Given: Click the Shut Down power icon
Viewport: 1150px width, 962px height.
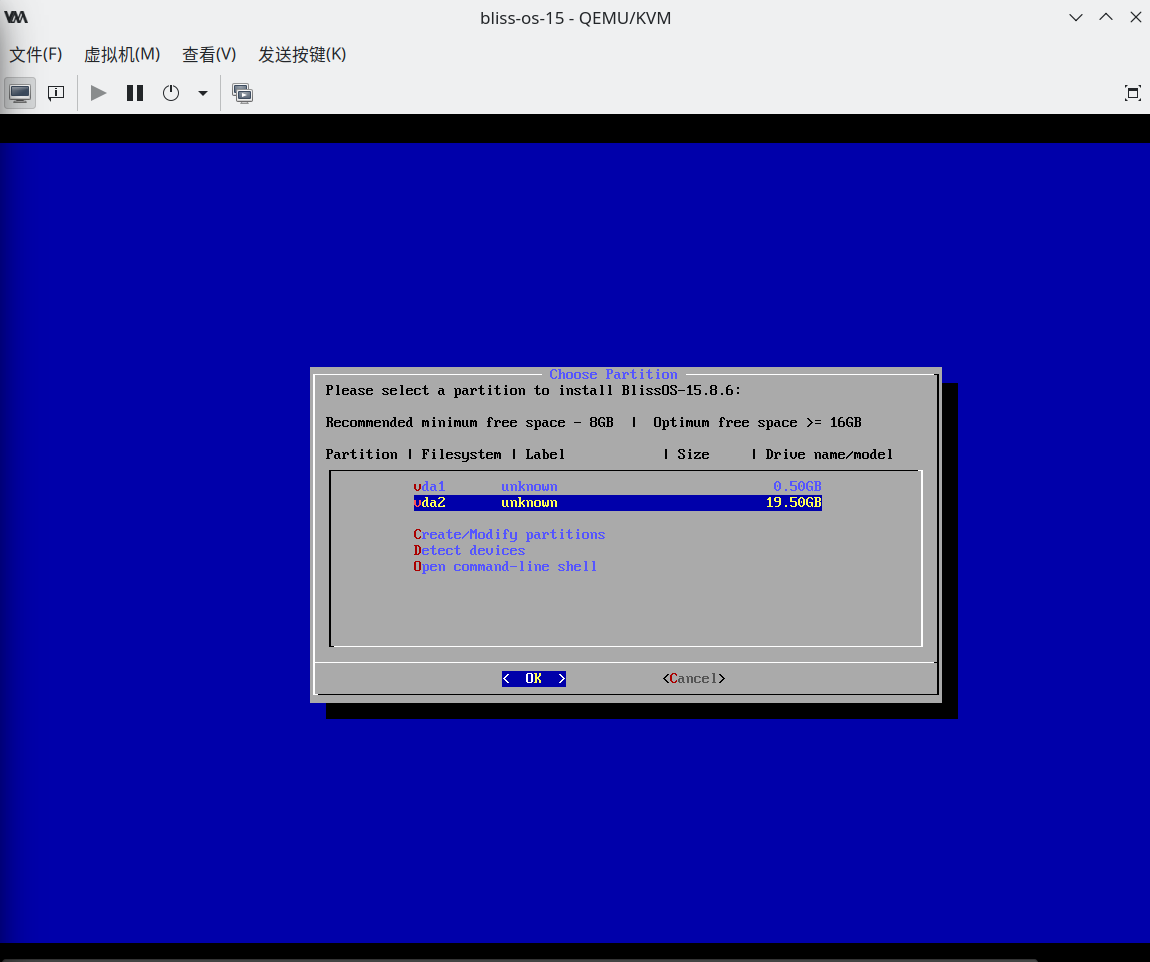Looking at the screenshot, I should tap(171, 93).
